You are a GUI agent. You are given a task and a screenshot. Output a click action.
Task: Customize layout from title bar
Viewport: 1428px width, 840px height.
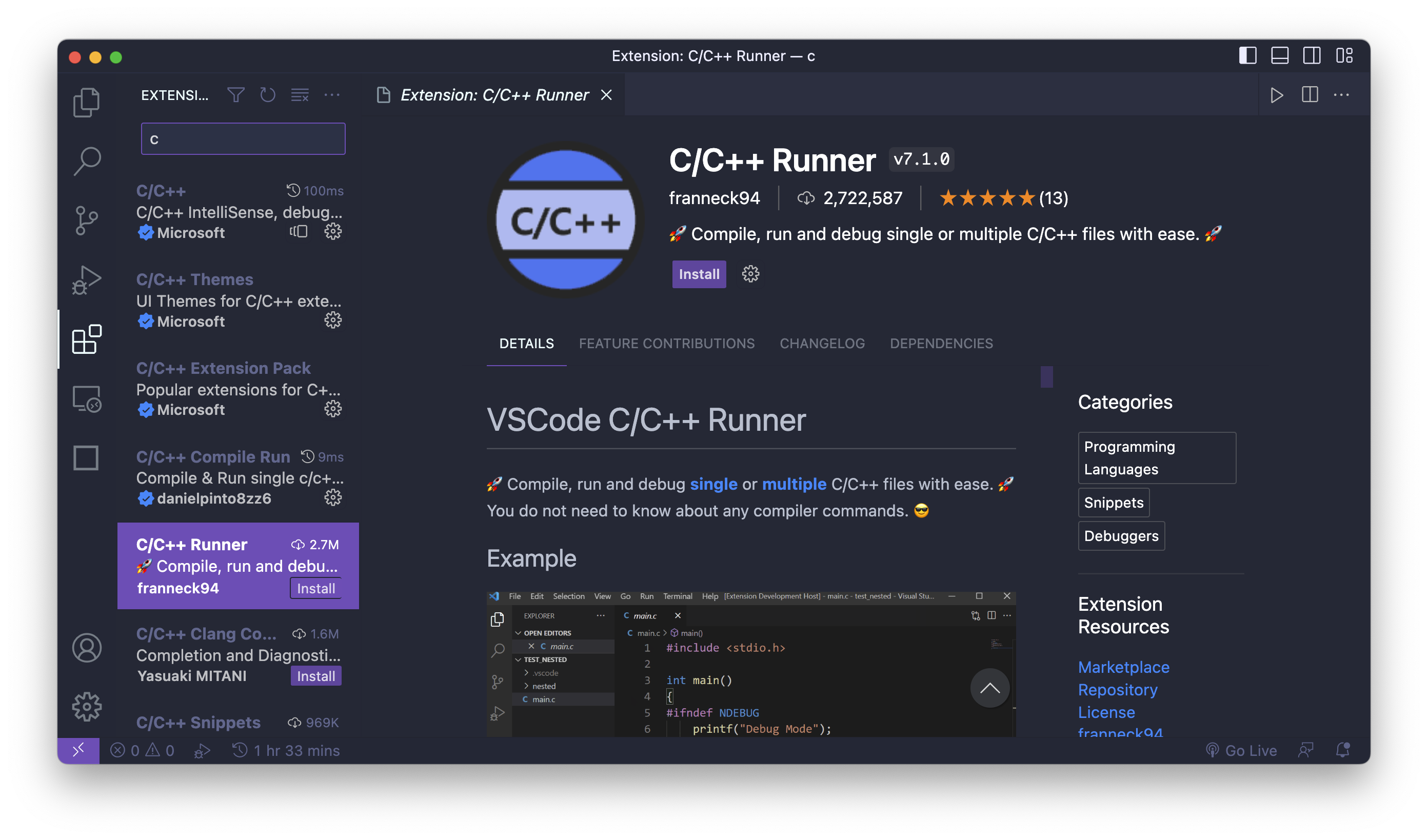(1344, 55)
